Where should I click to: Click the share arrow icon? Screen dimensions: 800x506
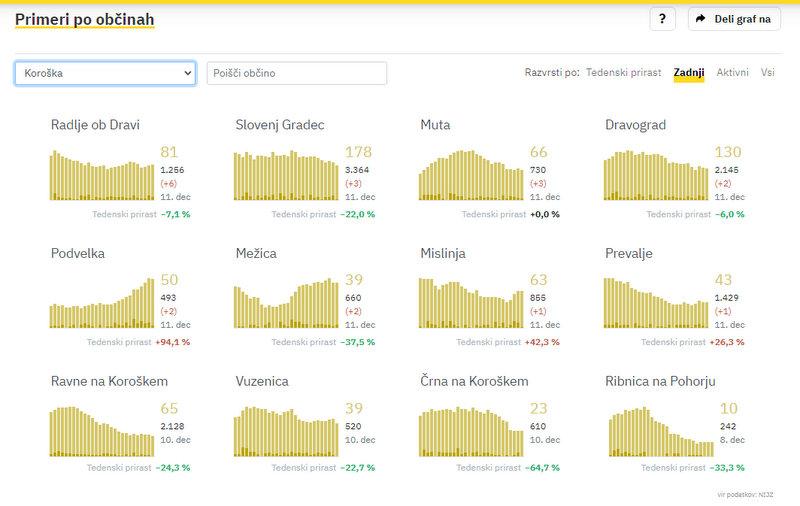pos(701,19)
